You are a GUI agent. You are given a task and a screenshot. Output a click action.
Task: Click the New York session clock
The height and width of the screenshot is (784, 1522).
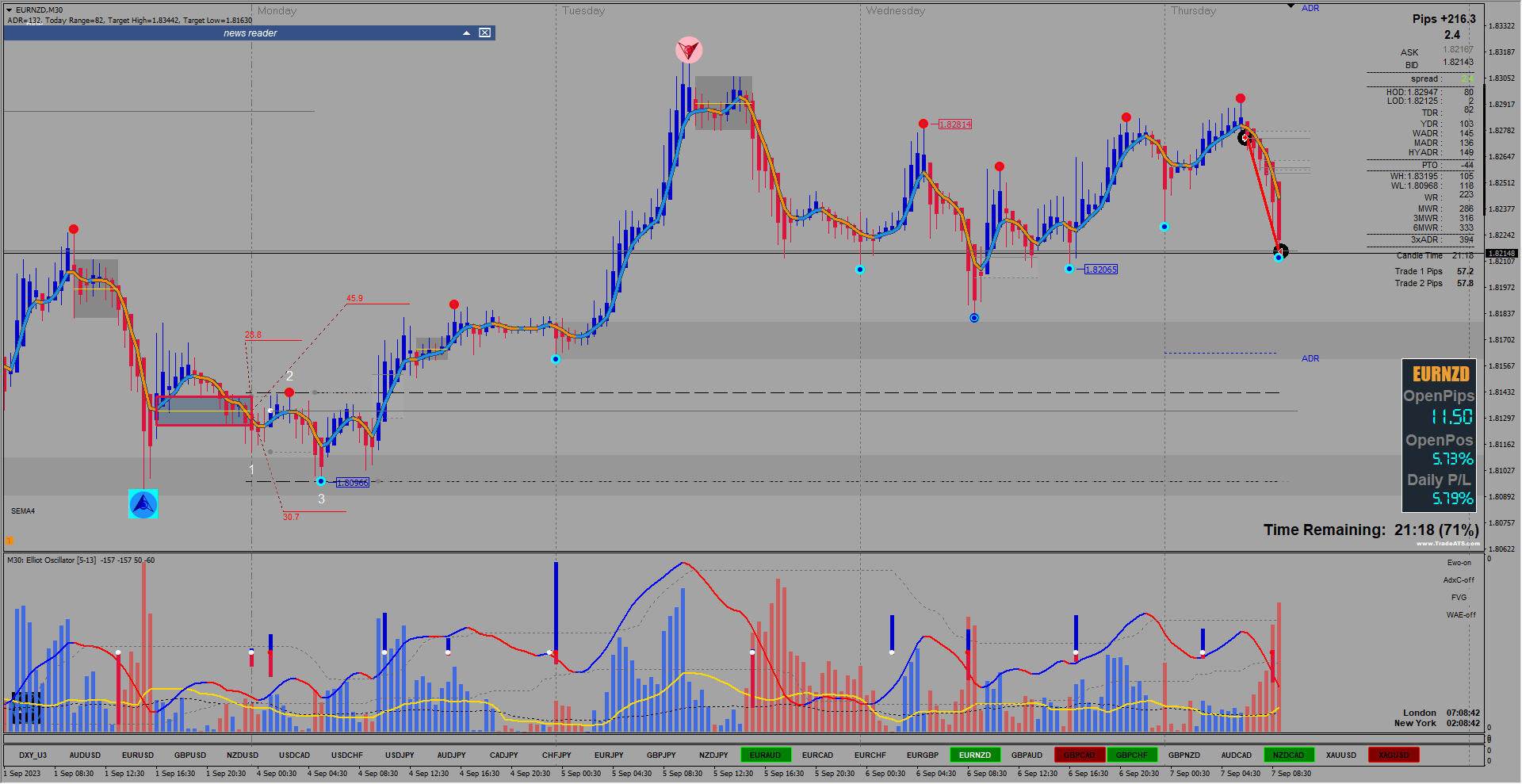[1437, 724]
